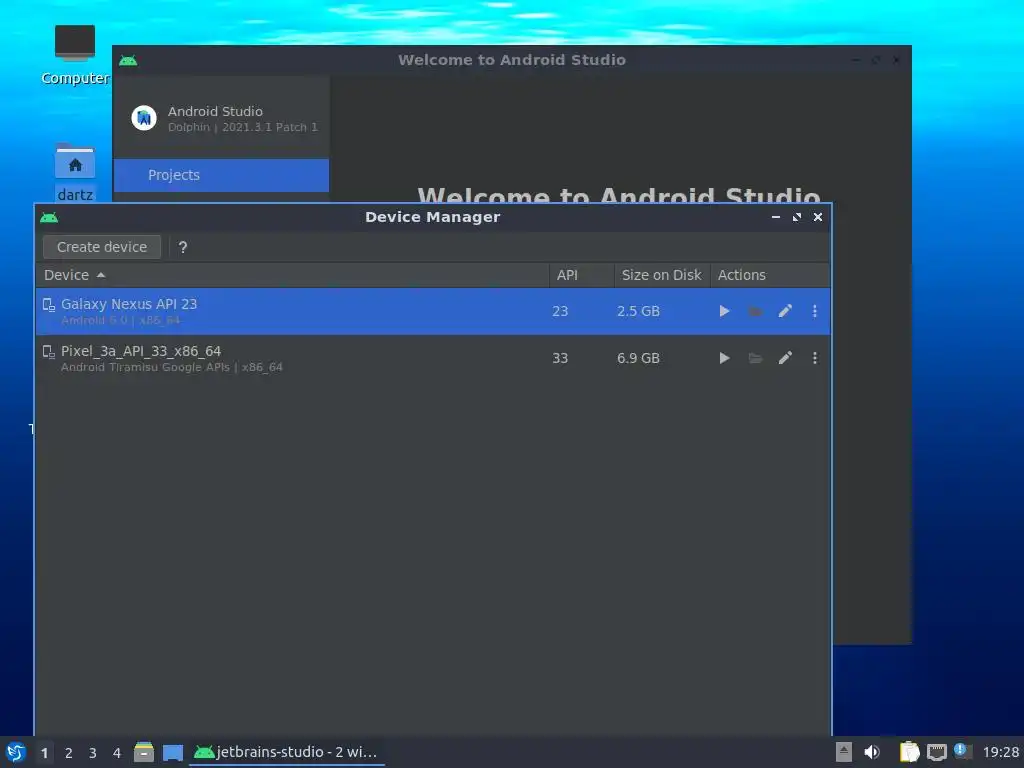The height and width of the screenshot is (768, 1024).
Task: Open the clipboard tray icon
Action: [909, 752]
